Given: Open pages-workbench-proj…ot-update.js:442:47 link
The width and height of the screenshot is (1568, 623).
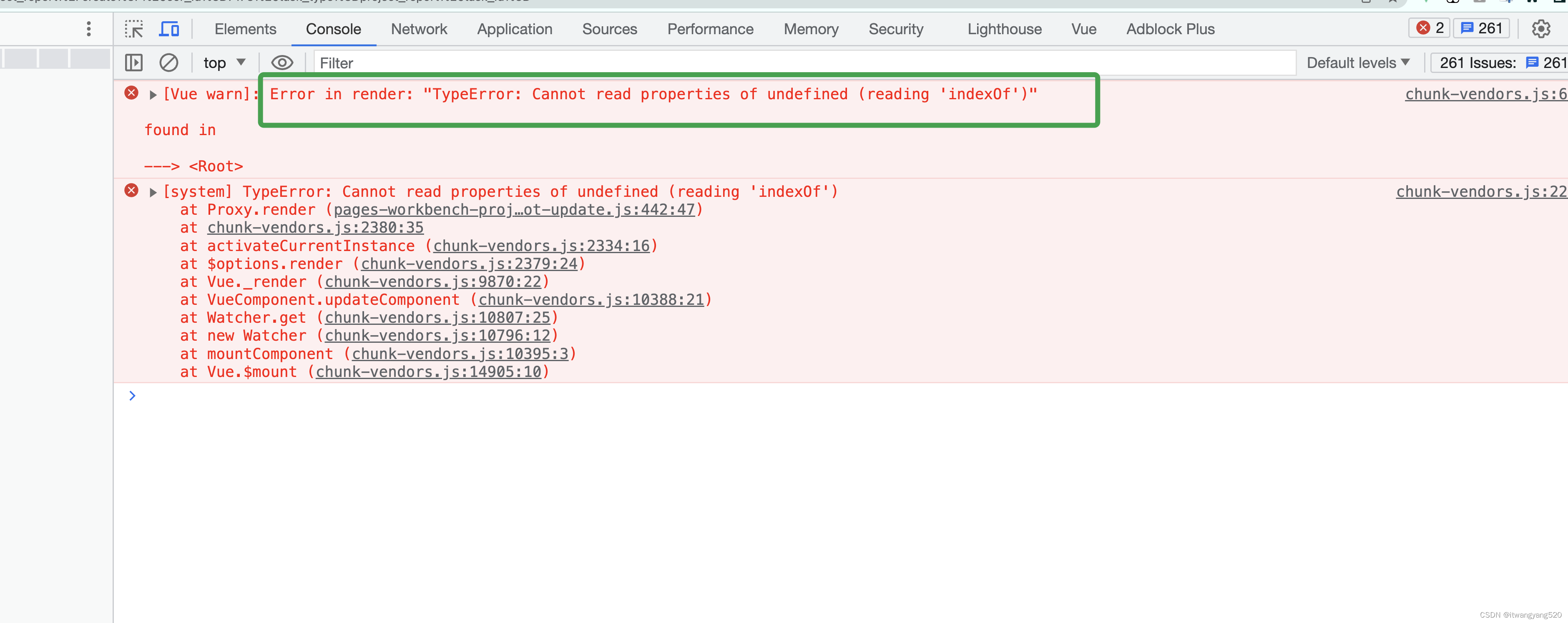Looking at the screenshot, I should [x=514, y=210].
